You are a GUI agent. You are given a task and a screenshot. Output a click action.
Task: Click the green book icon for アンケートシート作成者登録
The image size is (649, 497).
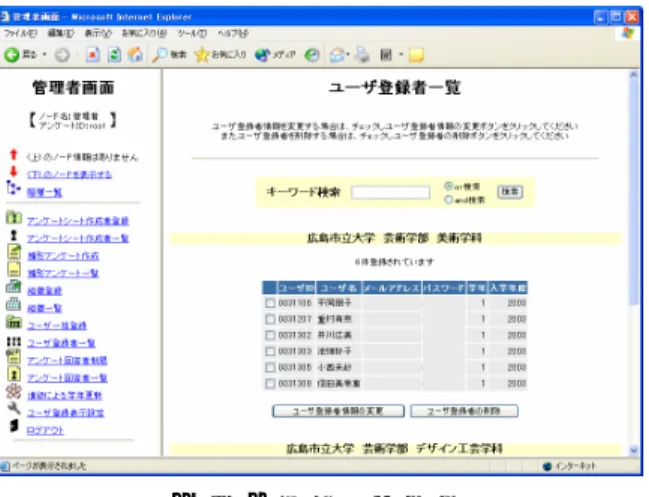14,218
